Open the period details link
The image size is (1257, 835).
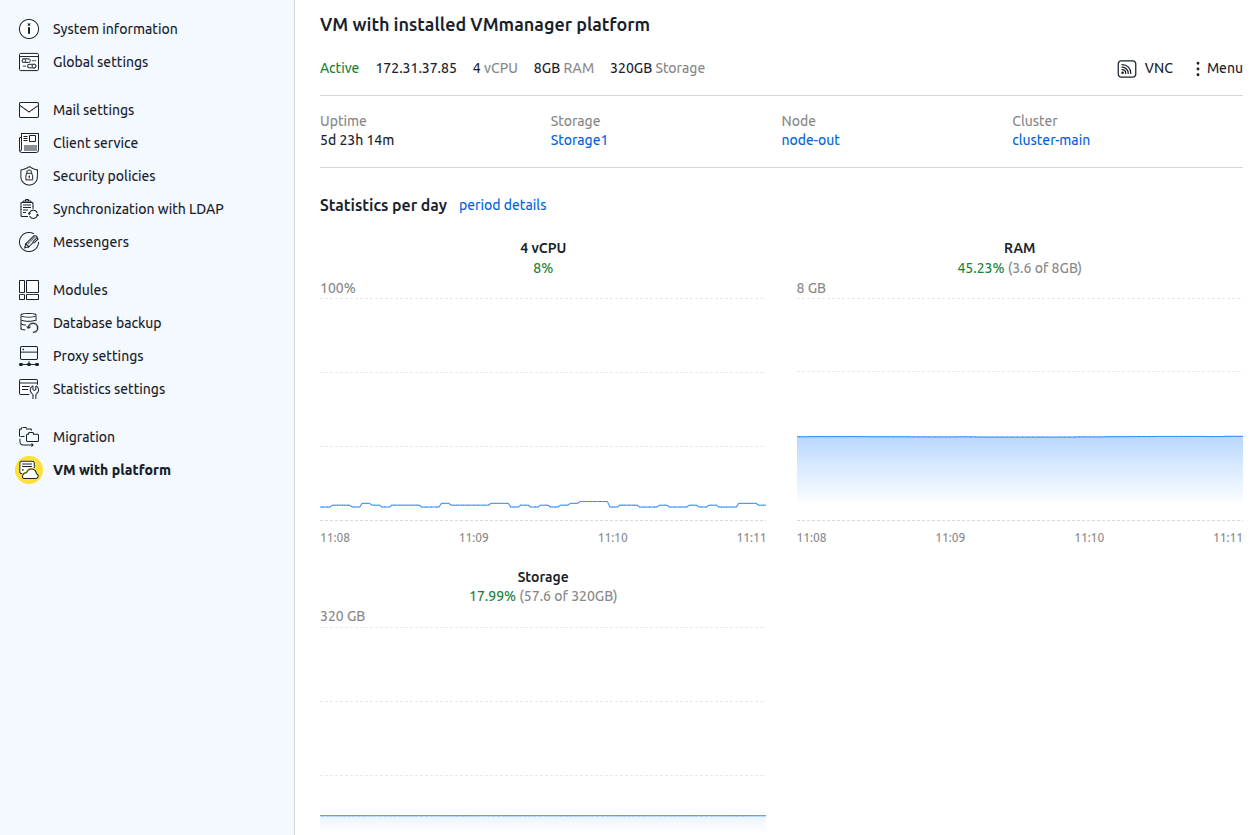point(503,205)
